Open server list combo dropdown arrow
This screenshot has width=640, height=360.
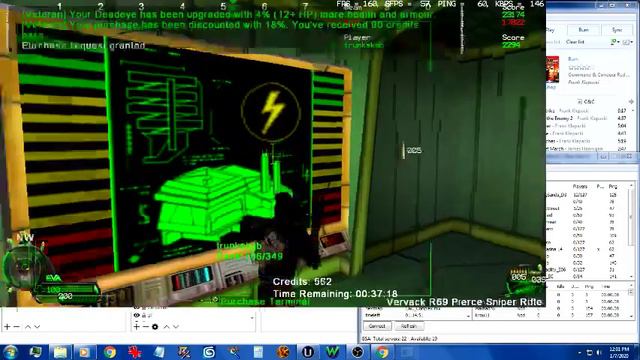(468, 316)
